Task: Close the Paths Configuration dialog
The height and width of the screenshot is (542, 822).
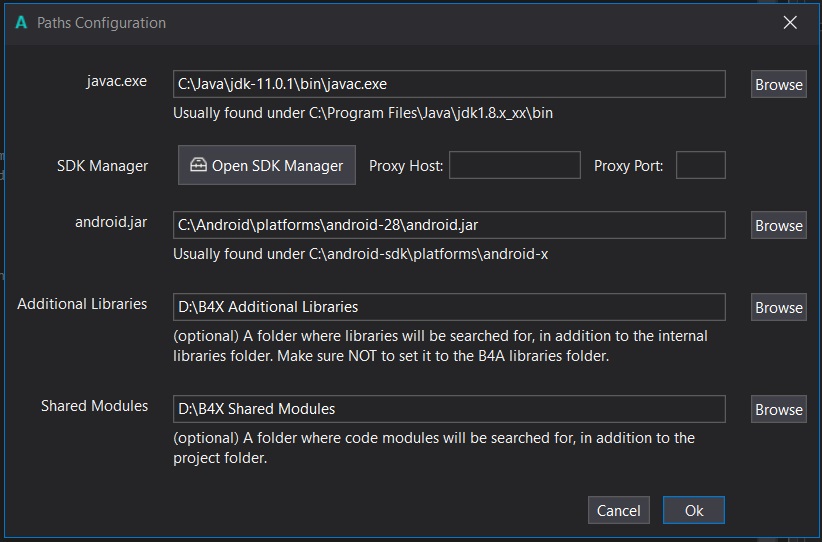Action: click(x=790, y=22)
